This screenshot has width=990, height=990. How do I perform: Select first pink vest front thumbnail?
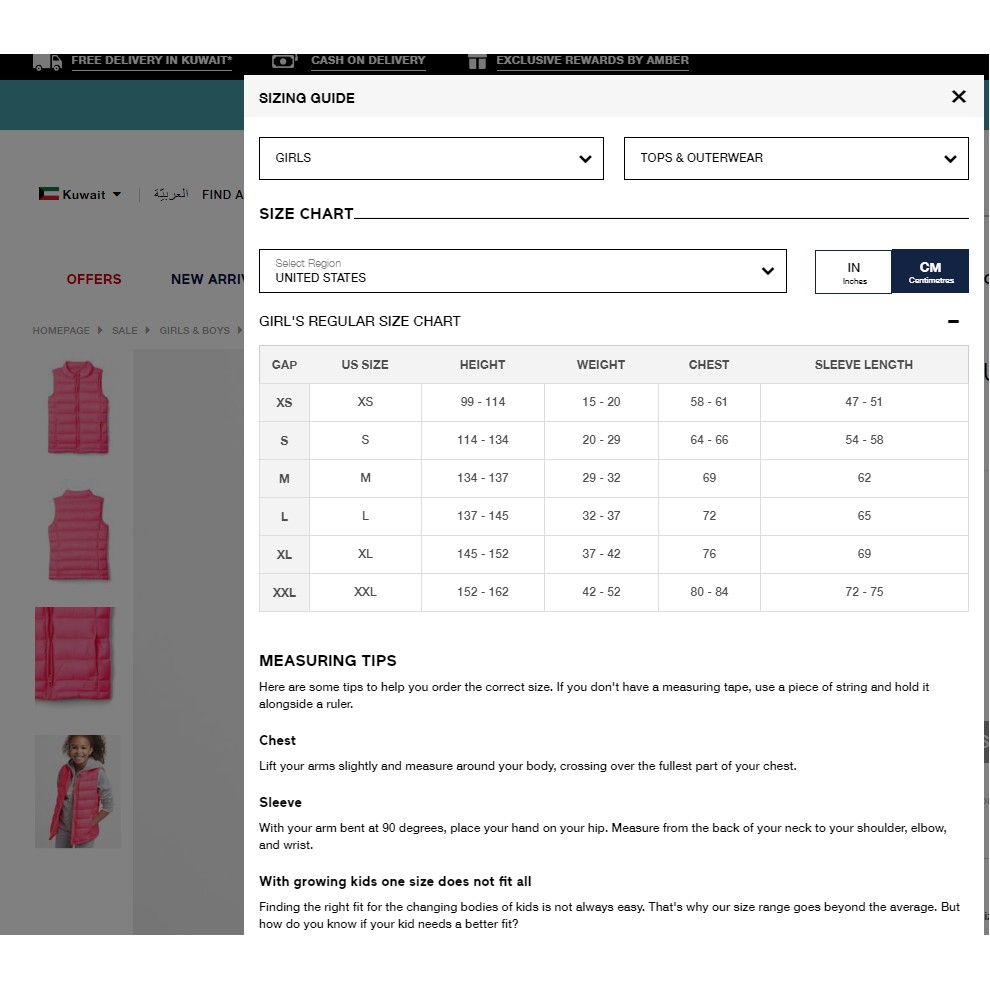point(78,407)
